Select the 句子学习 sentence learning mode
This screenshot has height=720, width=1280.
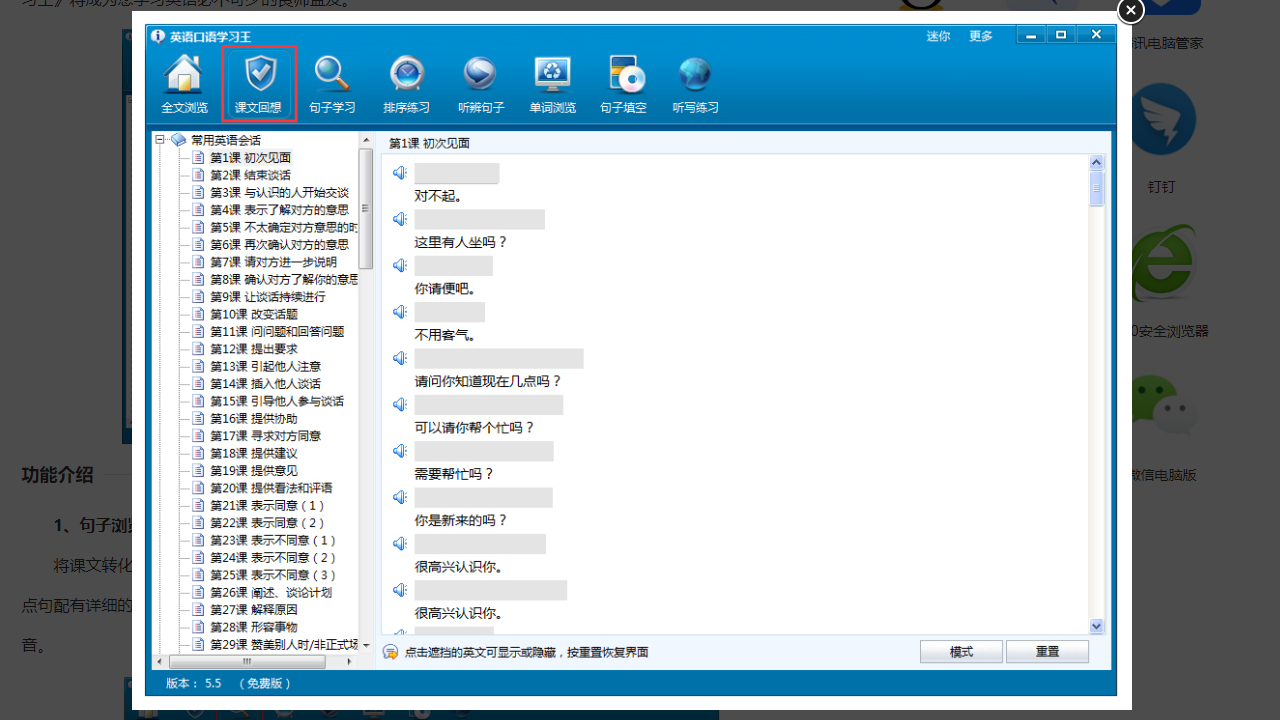[332, 84]
